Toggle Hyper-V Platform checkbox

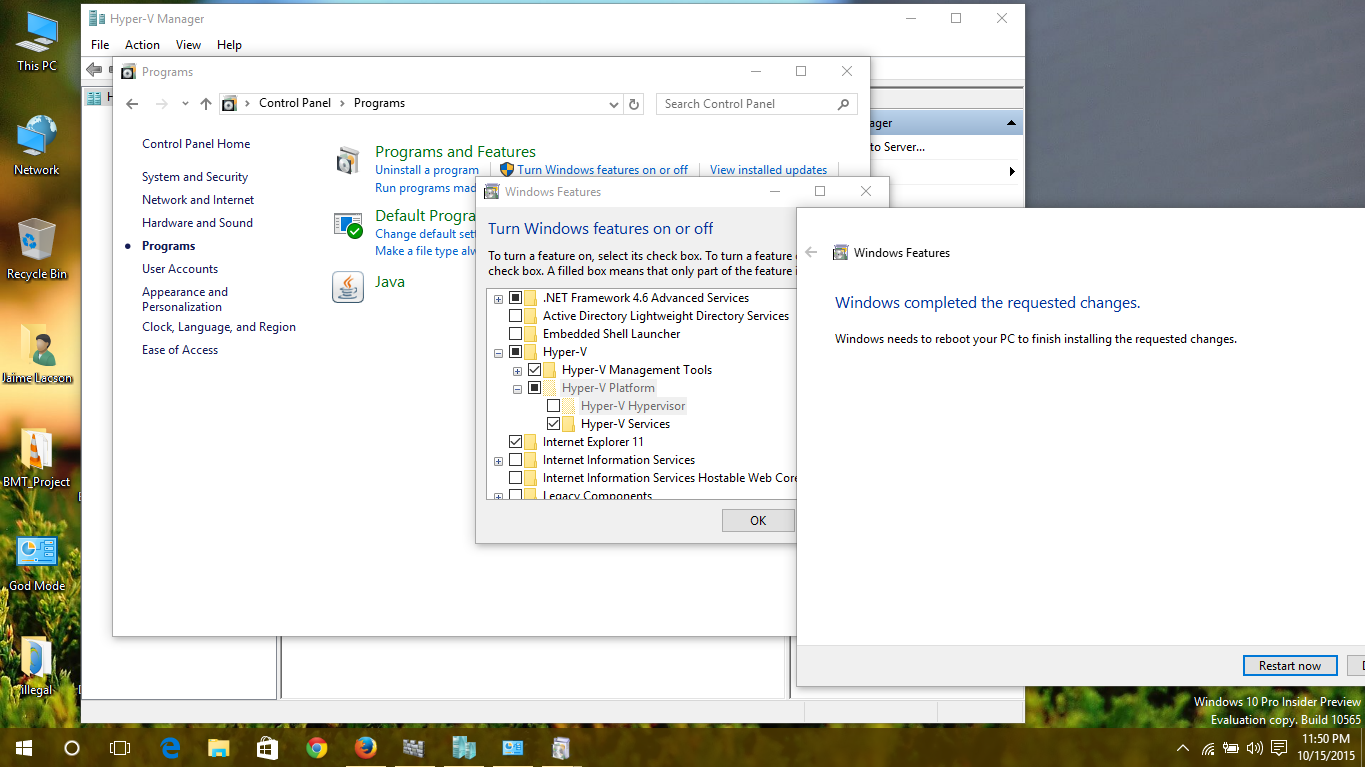[x=535, y=388]
